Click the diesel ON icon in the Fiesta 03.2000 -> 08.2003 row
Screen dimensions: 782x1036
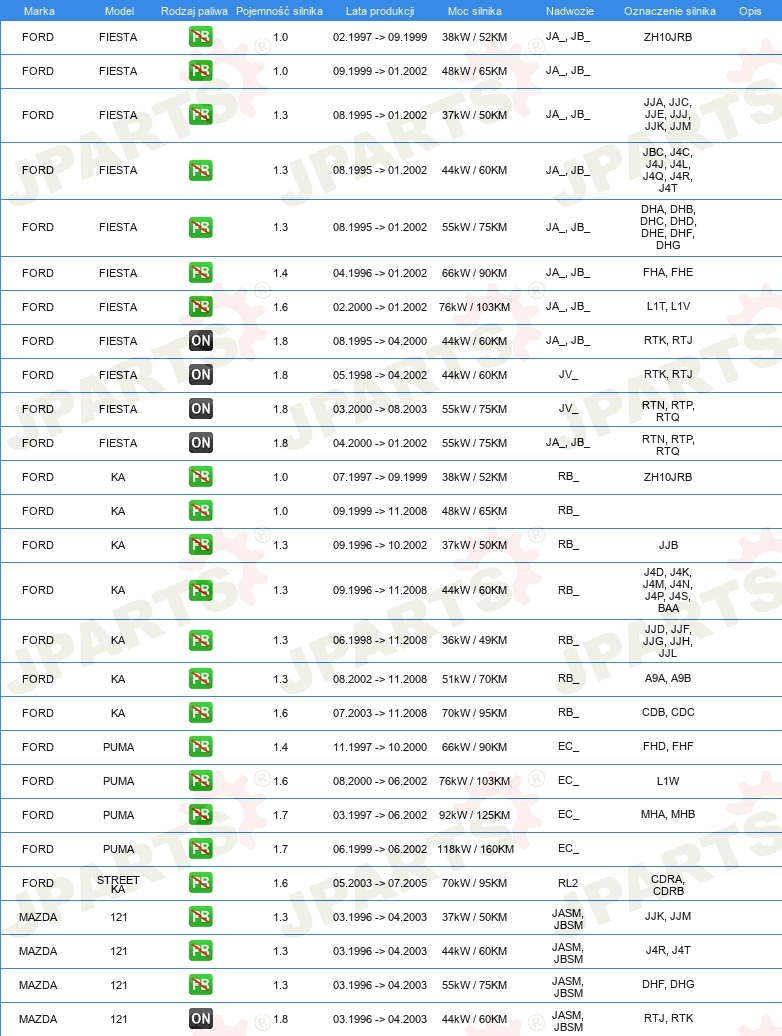(x=201, y=409)
